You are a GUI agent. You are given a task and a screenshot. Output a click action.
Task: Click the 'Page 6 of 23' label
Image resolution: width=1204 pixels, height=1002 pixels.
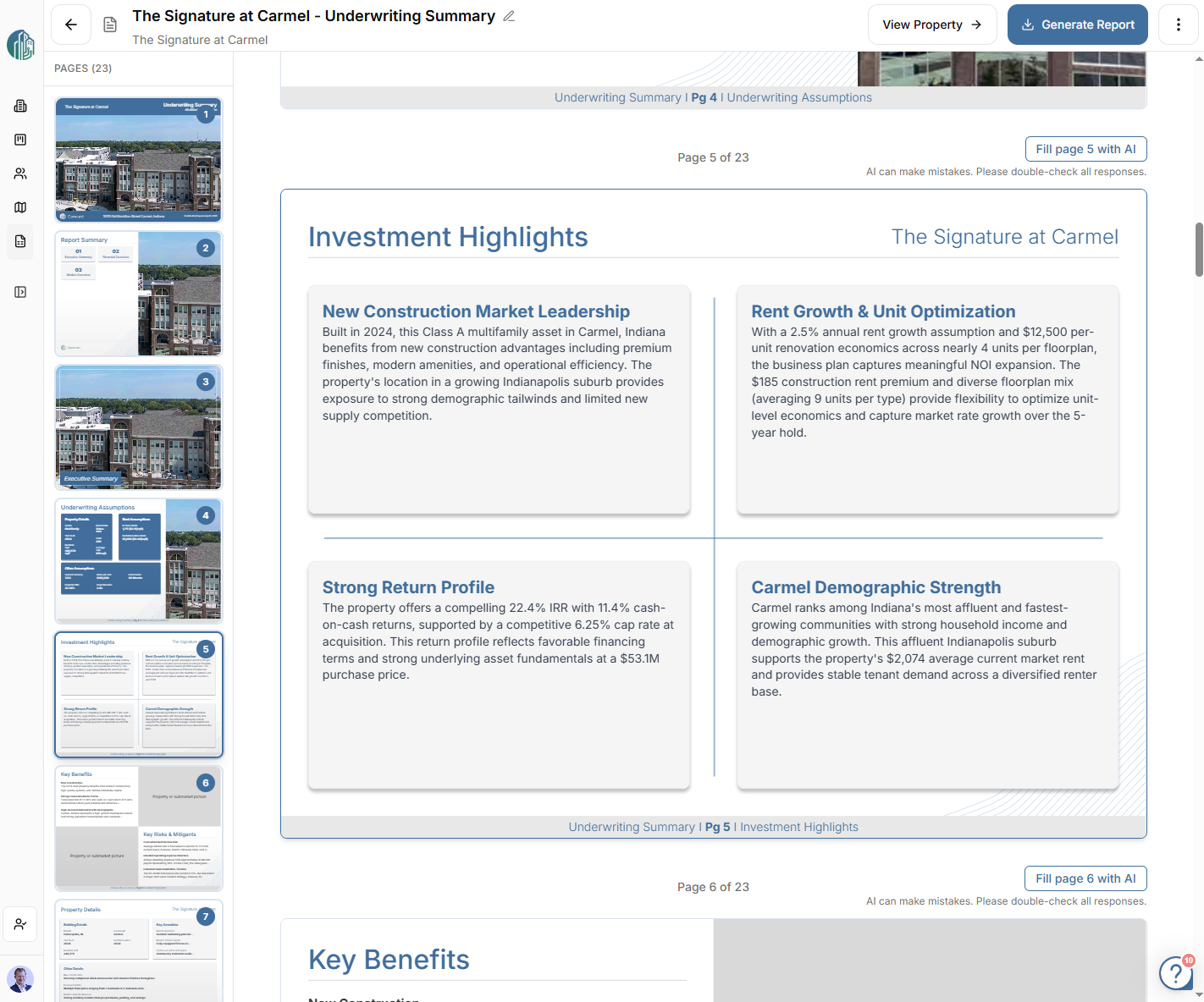[x=713, y=887]
